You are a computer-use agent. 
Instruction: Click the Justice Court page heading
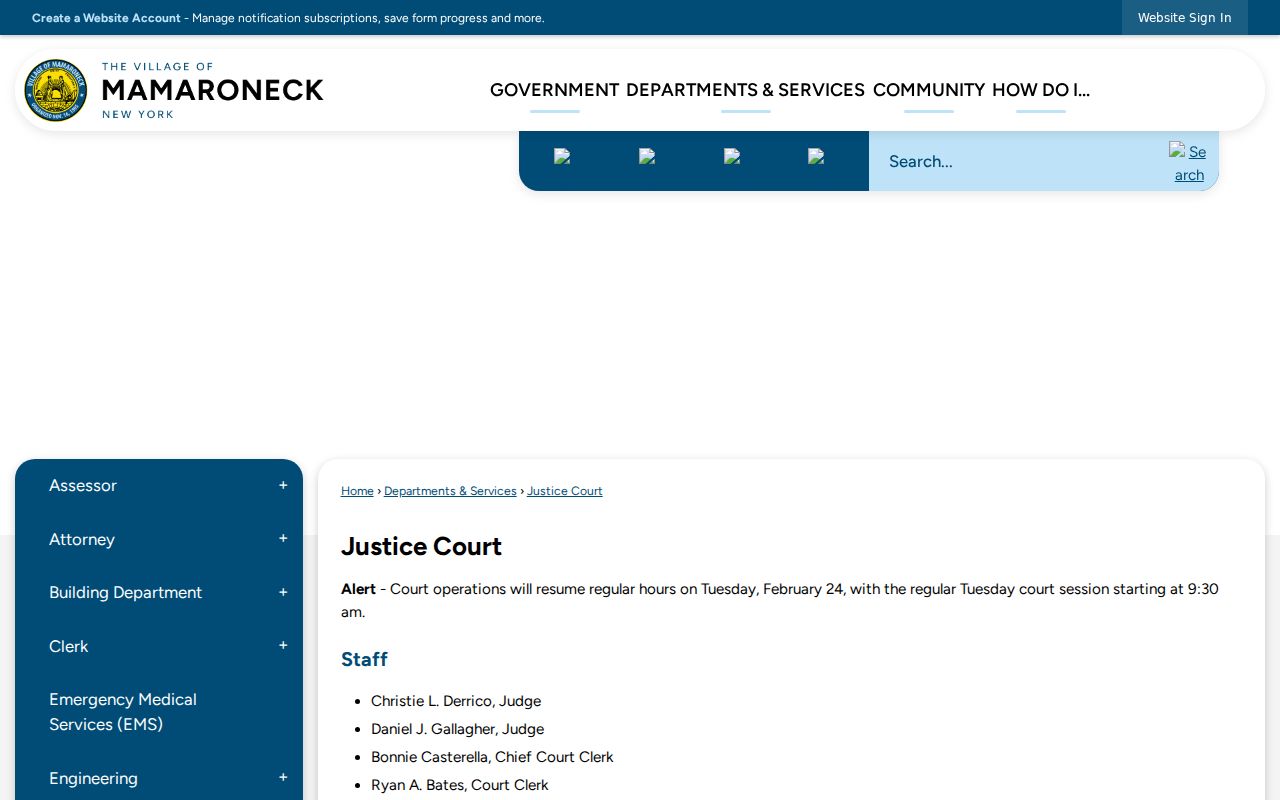(x=421, y=546)
